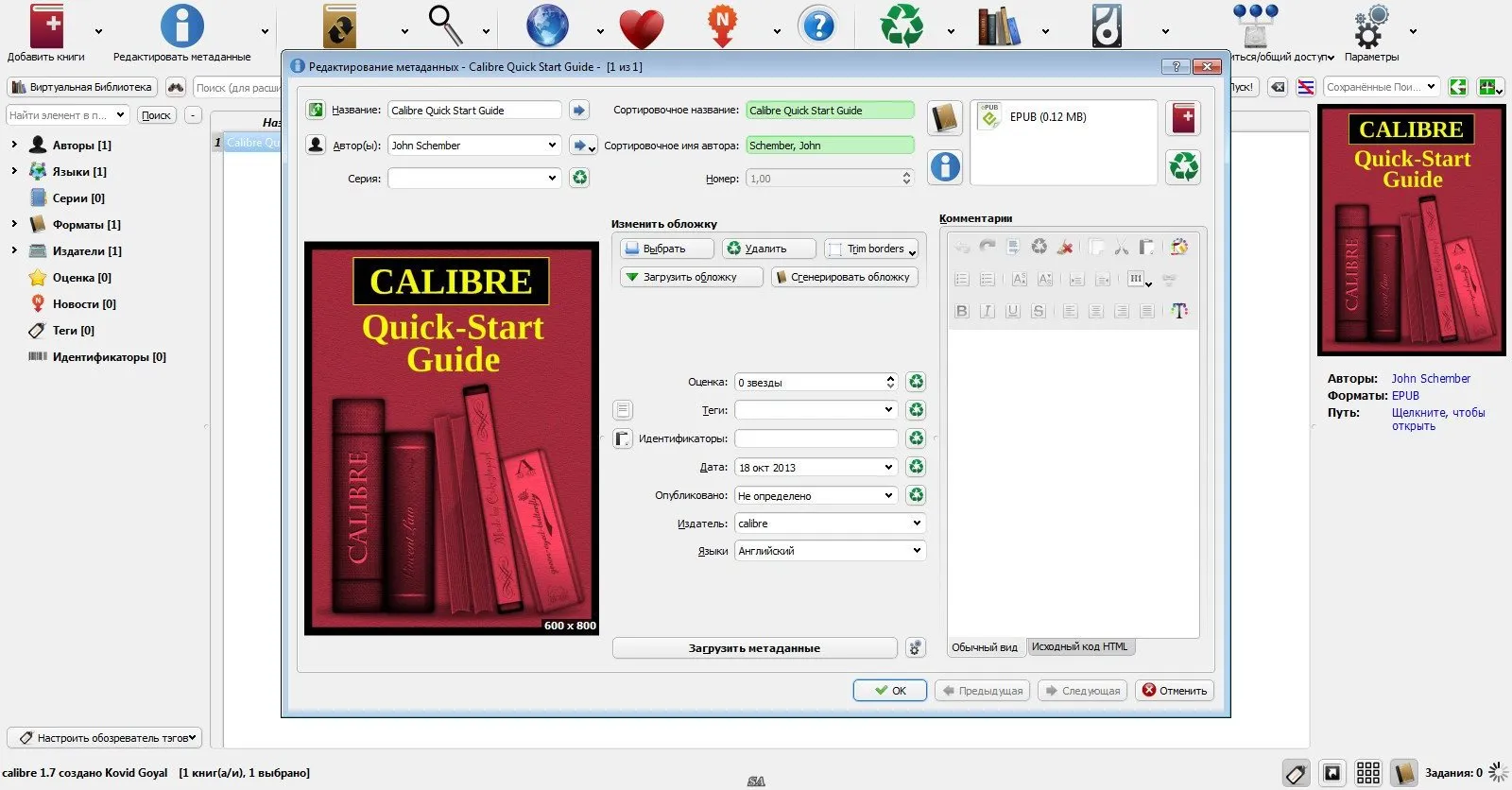The height and width of the screenshot is (790, 1512).
Task: Click the scissors cut icon in comments toolbar
Action: point(1122,248)
